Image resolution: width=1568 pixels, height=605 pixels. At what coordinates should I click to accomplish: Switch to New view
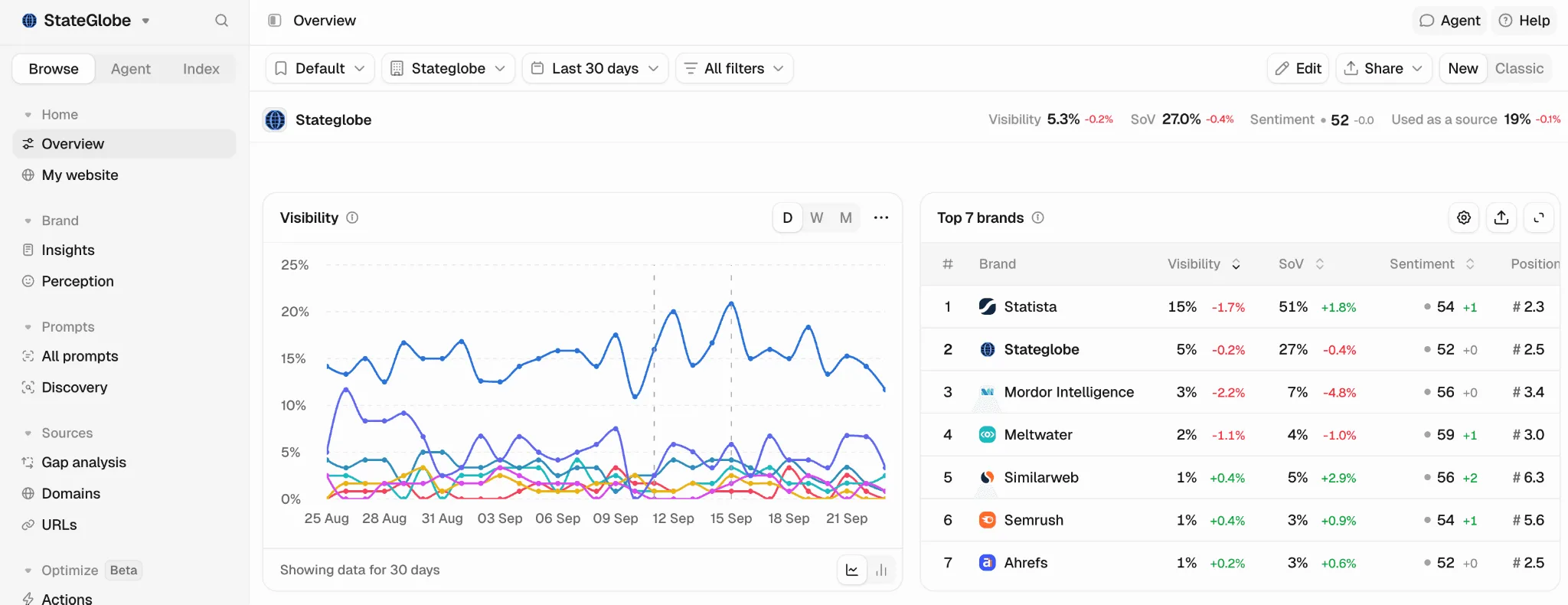(x=1463, y=68)
